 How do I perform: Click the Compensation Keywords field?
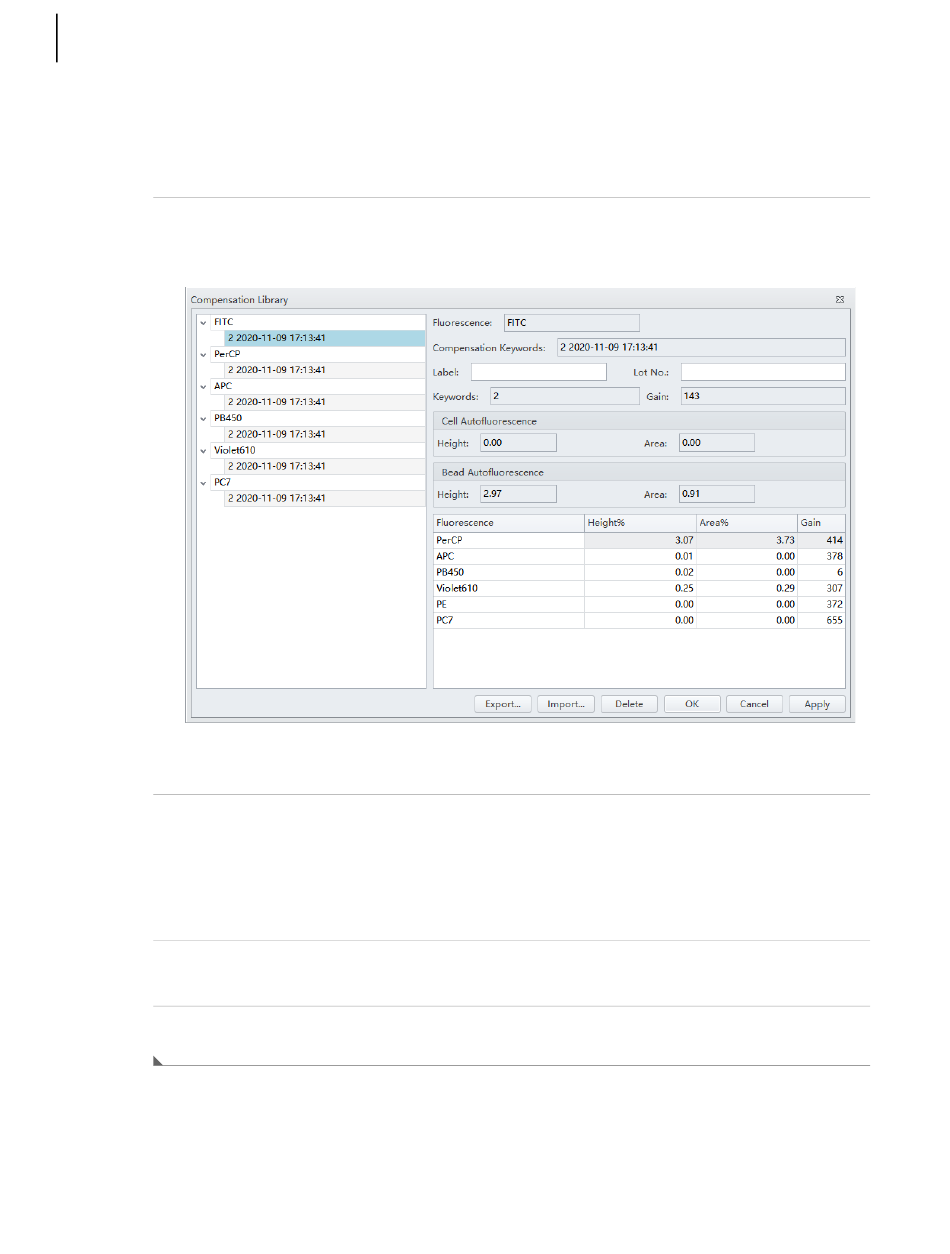[701, 347]
